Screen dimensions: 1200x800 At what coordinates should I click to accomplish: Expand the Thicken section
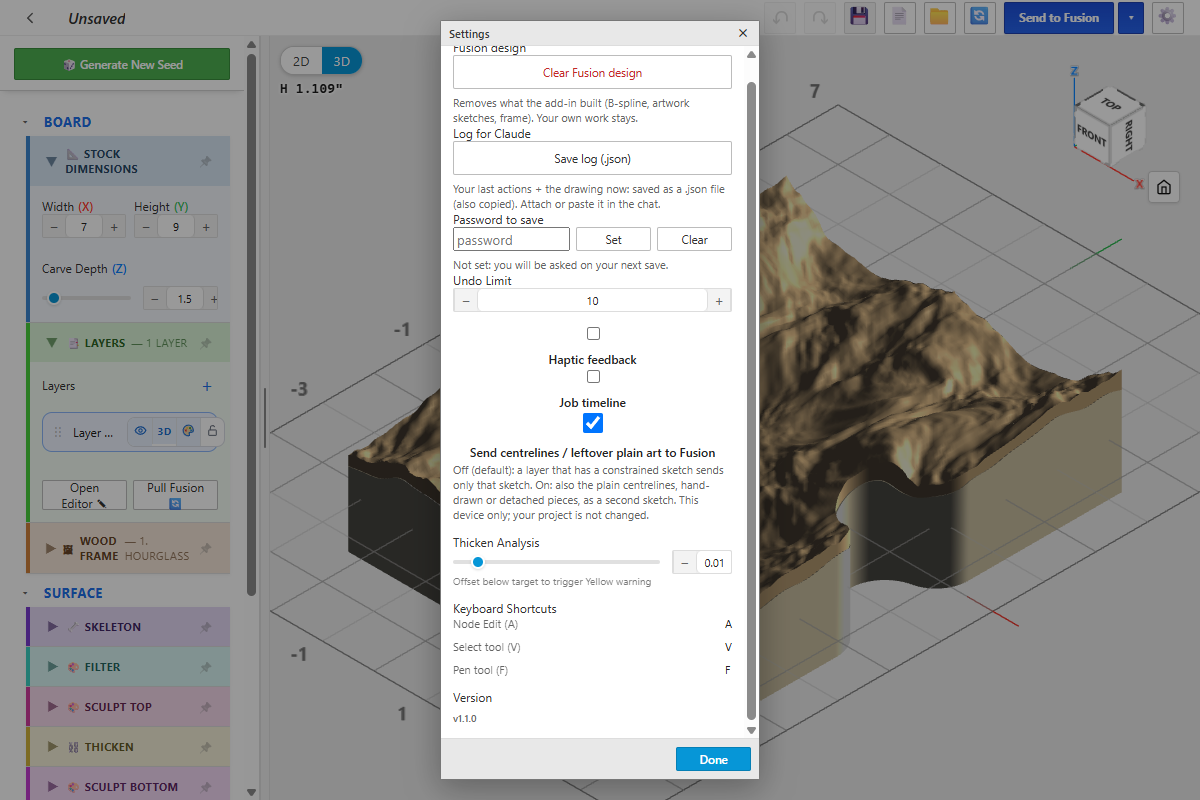click(x=52, y=747)
